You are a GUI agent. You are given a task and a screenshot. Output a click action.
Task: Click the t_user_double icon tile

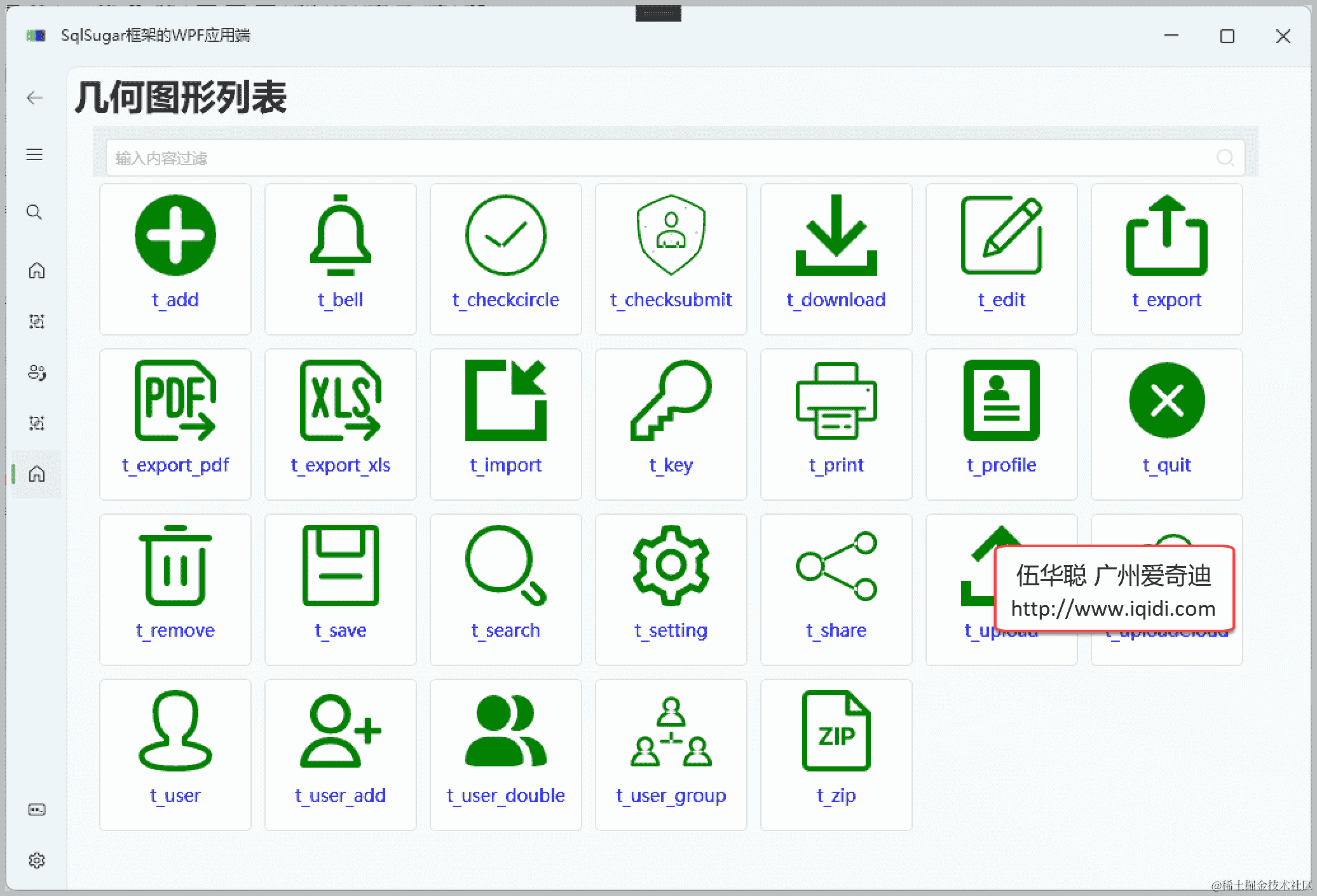click(x=506, y=755)
